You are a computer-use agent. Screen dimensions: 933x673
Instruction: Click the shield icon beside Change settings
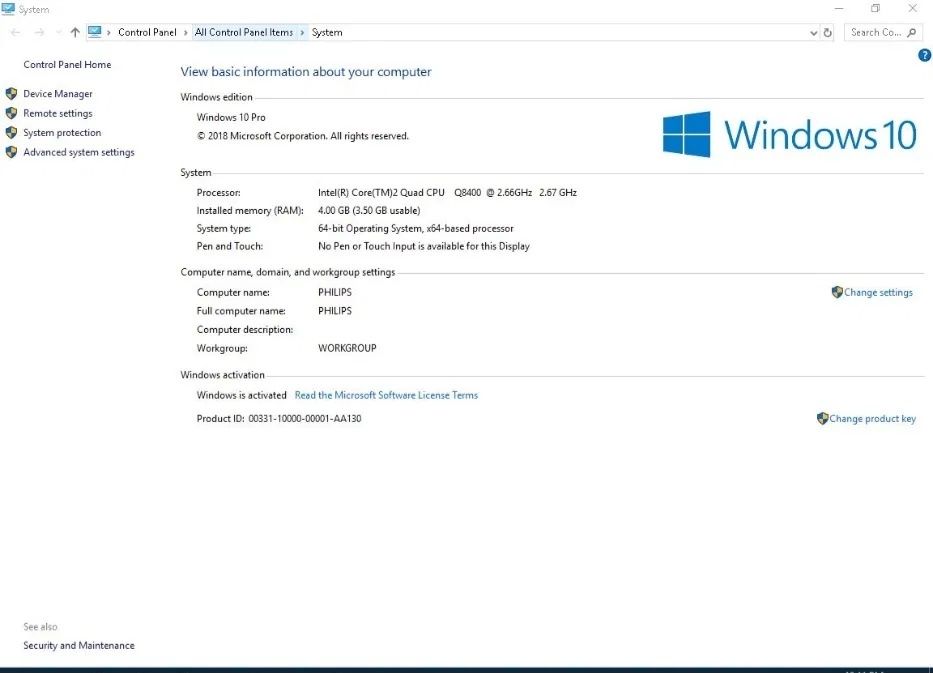pyautogui.click(x=837, y=292)
